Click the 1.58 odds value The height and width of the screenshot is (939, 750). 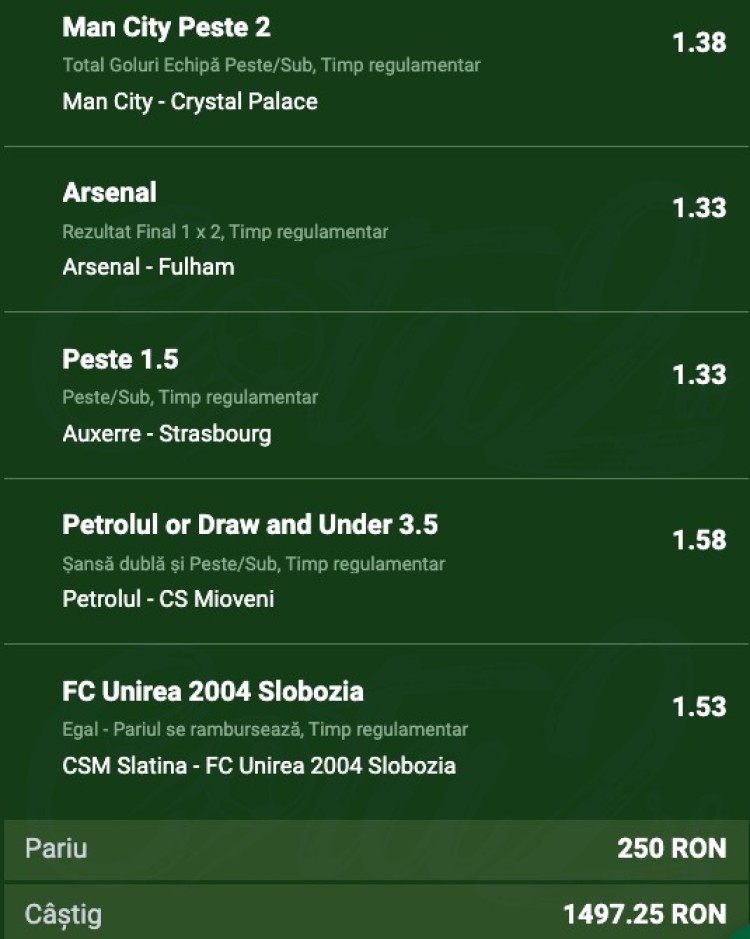pyautogui.click(x=699, y=540)
